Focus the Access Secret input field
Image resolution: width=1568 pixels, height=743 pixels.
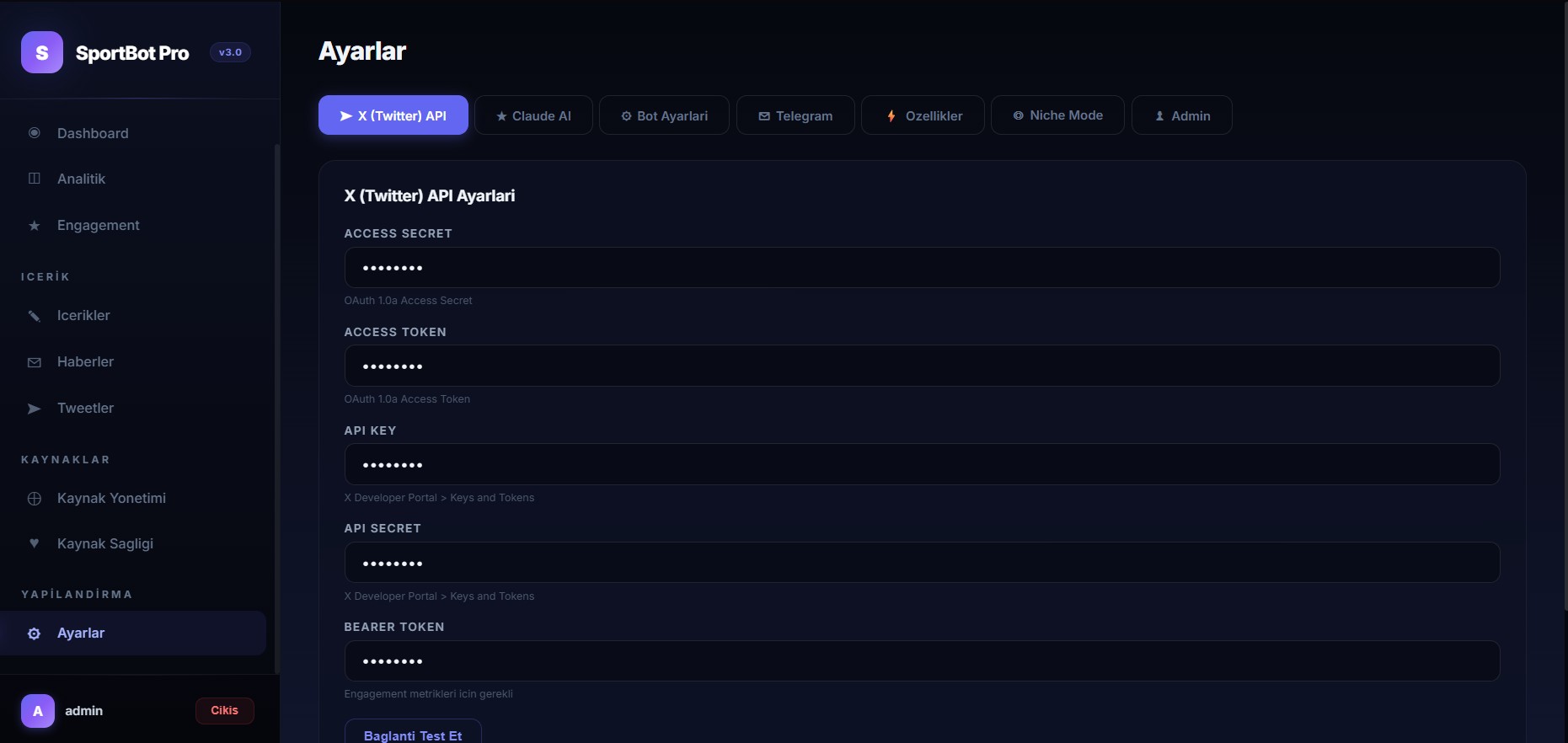point(922,268)
